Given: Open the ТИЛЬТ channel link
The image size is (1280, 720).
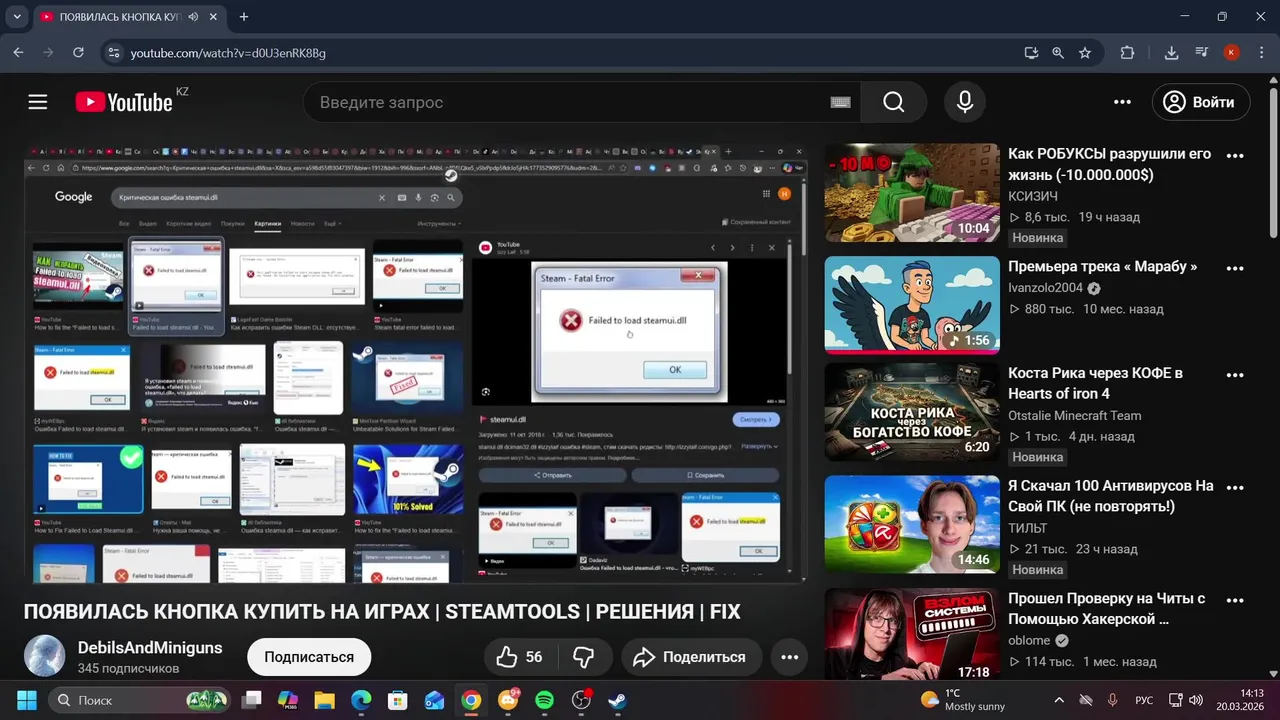Looking at the screenshot, I should [x=1028, y=528].
